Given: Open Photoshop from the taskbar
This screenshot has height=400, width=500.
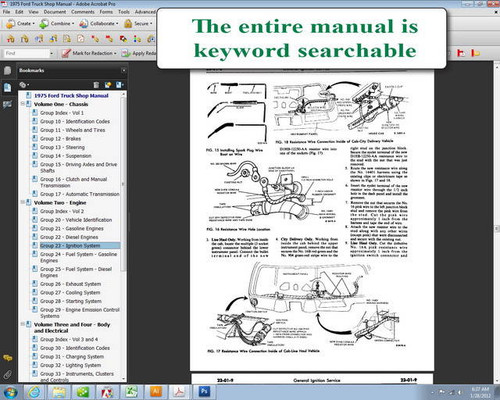Looking at the screenshot, I should coord(204,392).
